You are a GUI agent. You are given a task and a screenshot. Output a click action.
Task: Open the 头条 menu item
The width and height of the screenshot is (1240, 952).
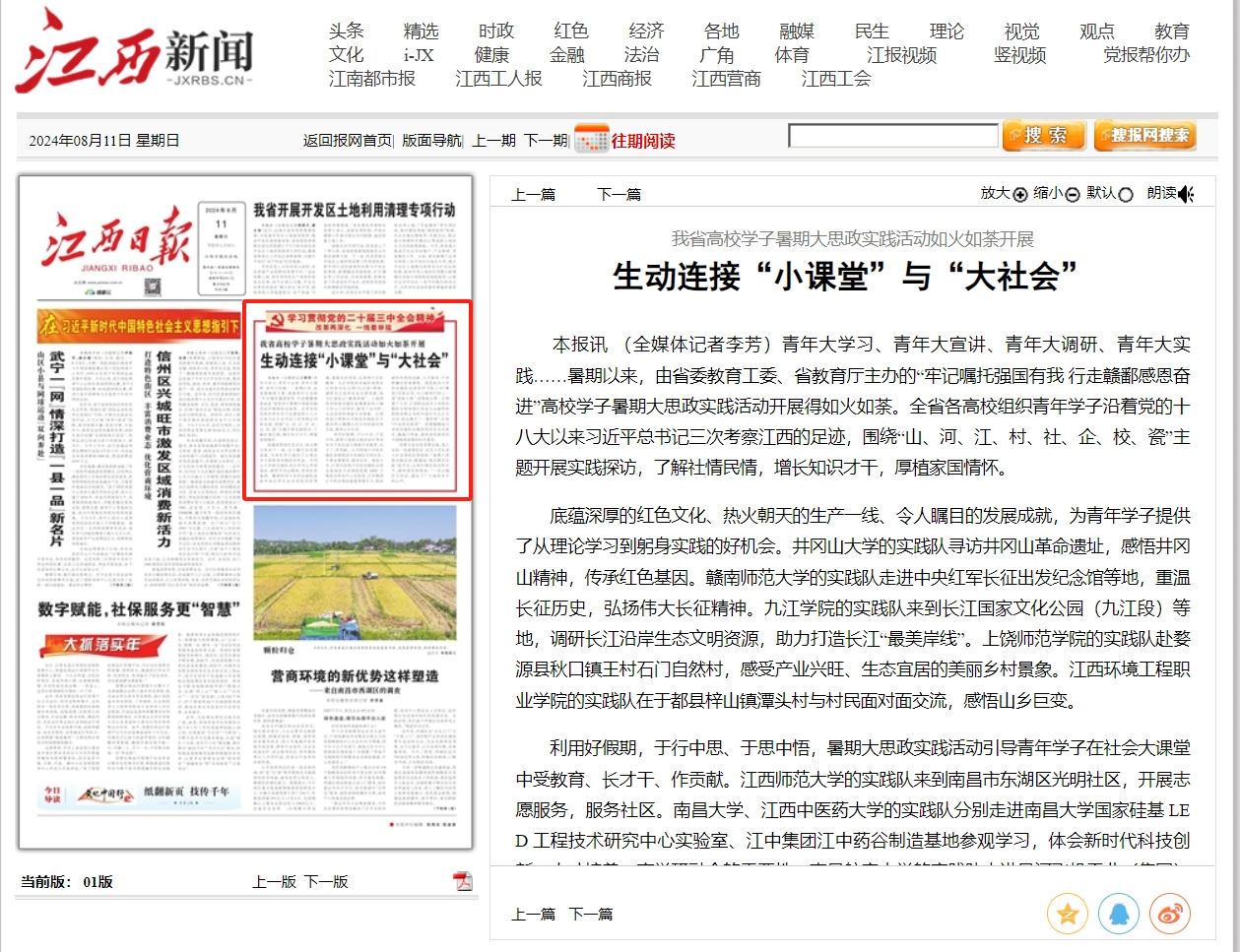click(347, 32)
